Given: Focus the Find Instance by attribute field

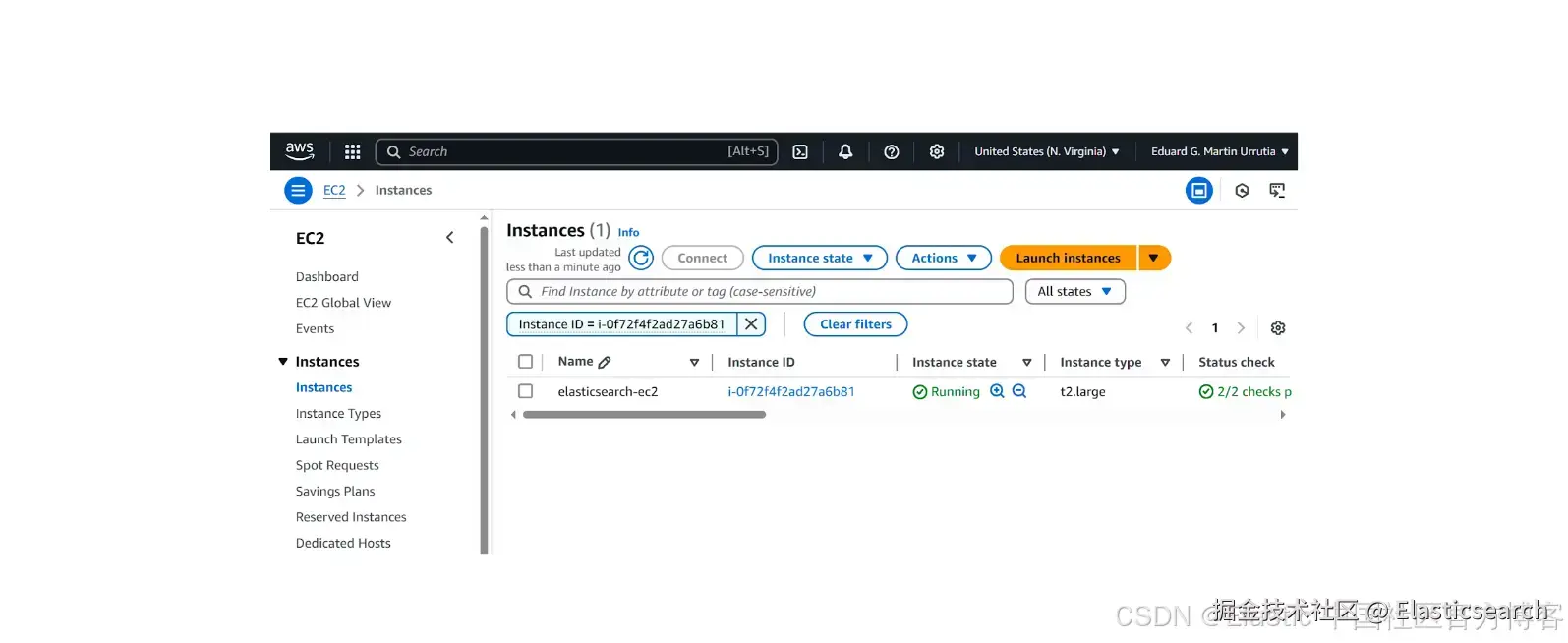Looking at the screenshot, I should tap(760, 292).
